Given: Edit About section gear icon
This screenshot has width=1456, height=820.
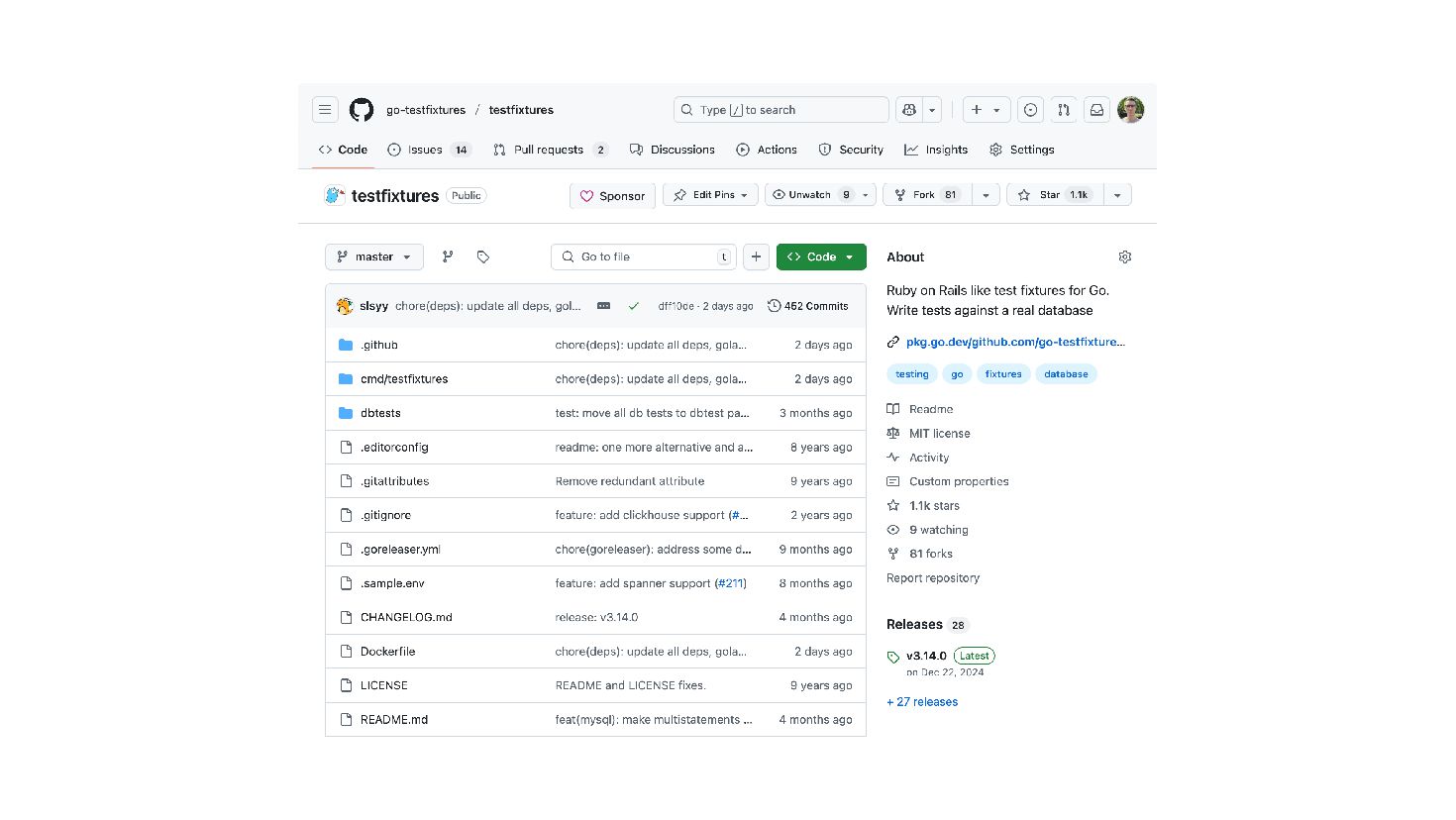Looking at the screenshot, I should [1125, 256].
